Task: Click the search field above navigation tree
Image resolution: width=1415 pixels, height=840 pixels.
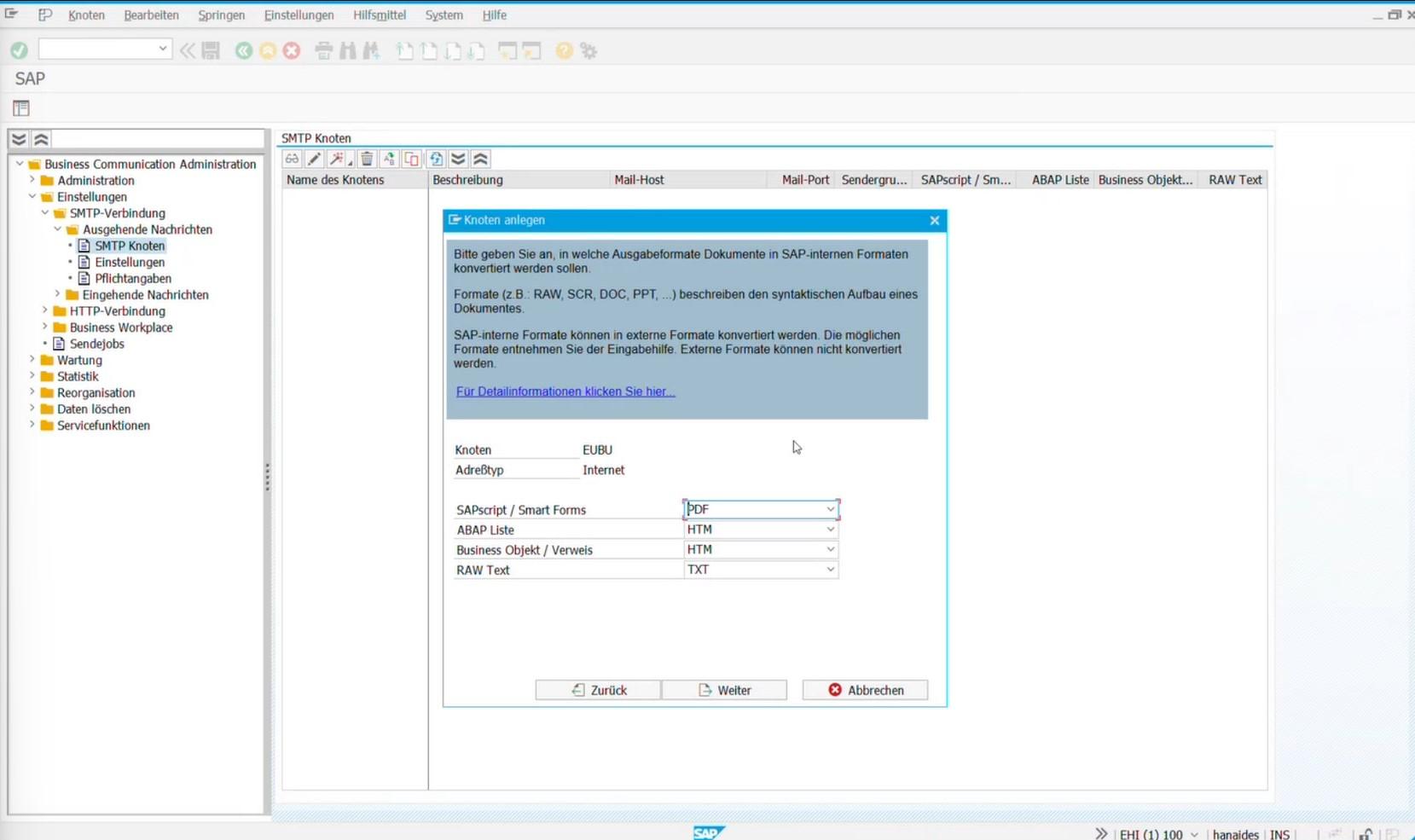Action: [159, 139]
